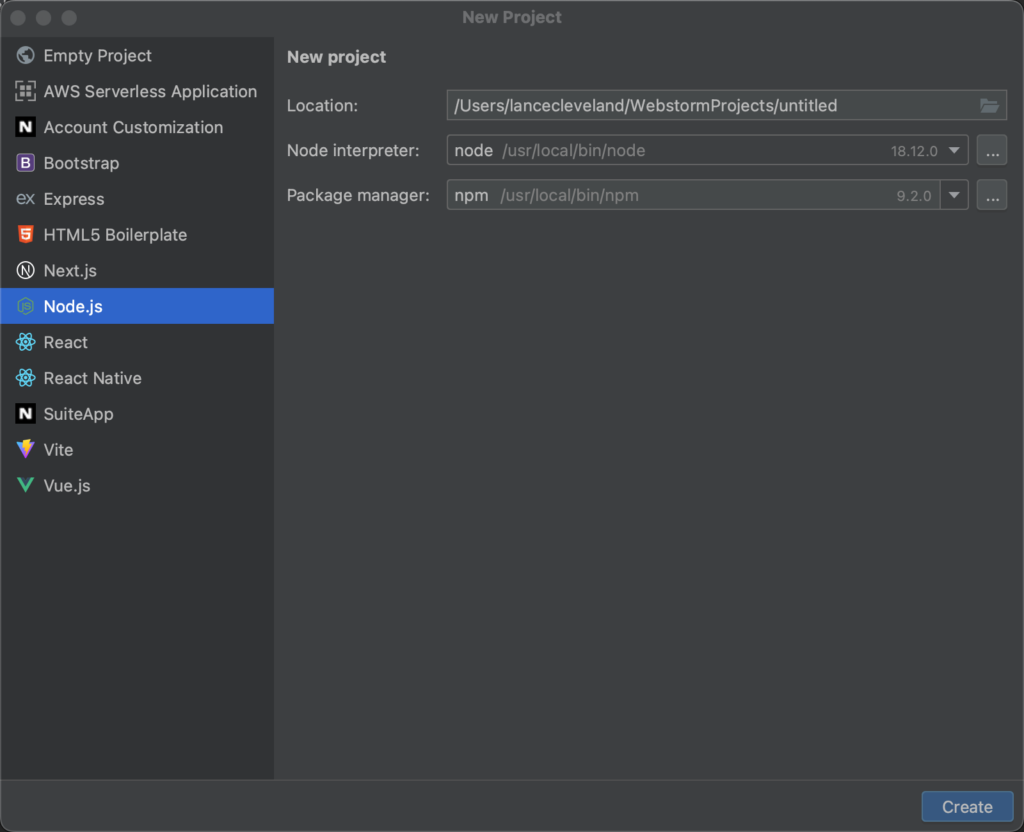1024x832 pixels.
Task: Pick the Vite lightning icon
Action: click(x=25, y=450)
